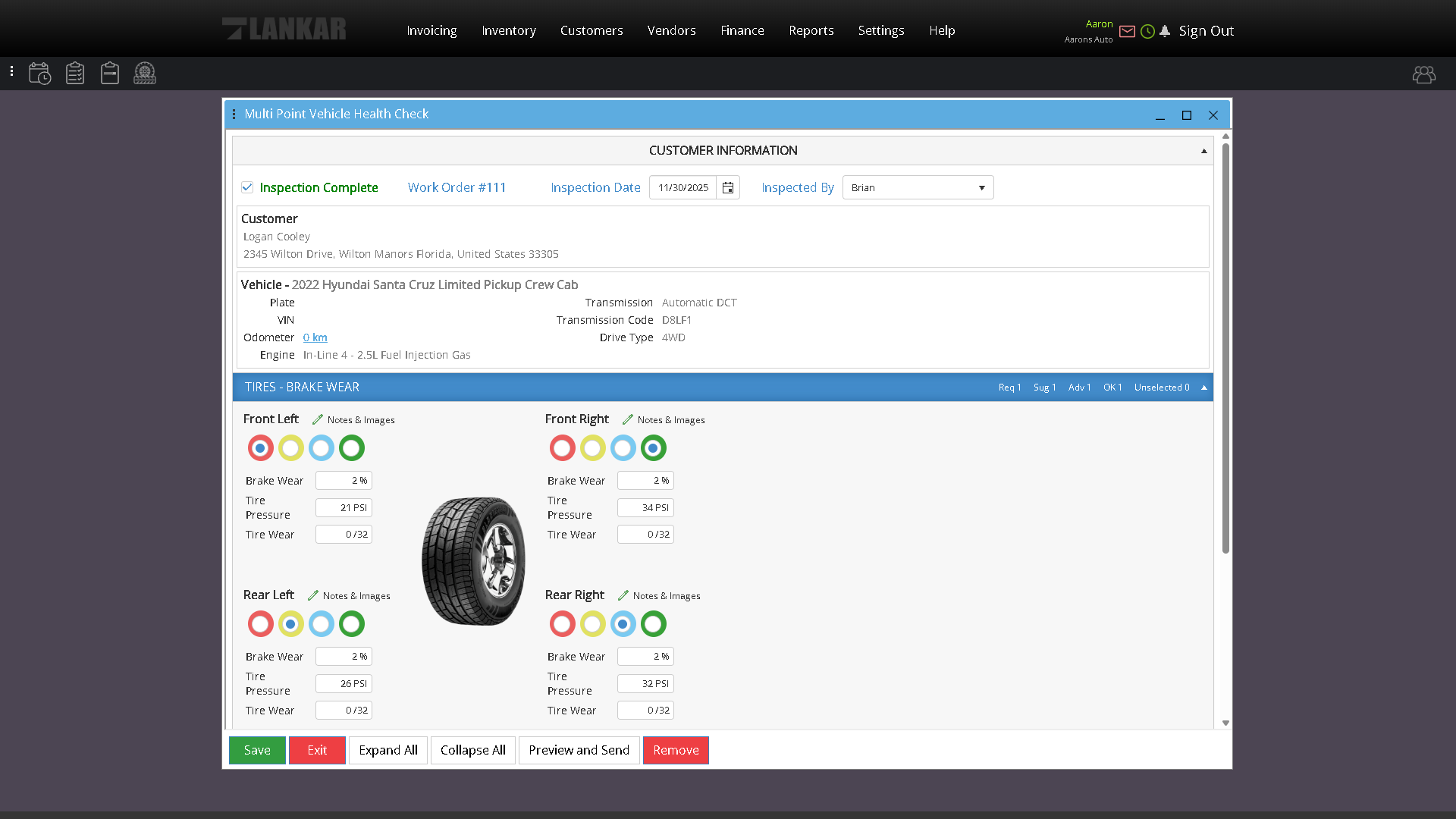This screenshot has width=1456, height=819.
Task: Open the notifications bell icon
Action: point(1165,31)
